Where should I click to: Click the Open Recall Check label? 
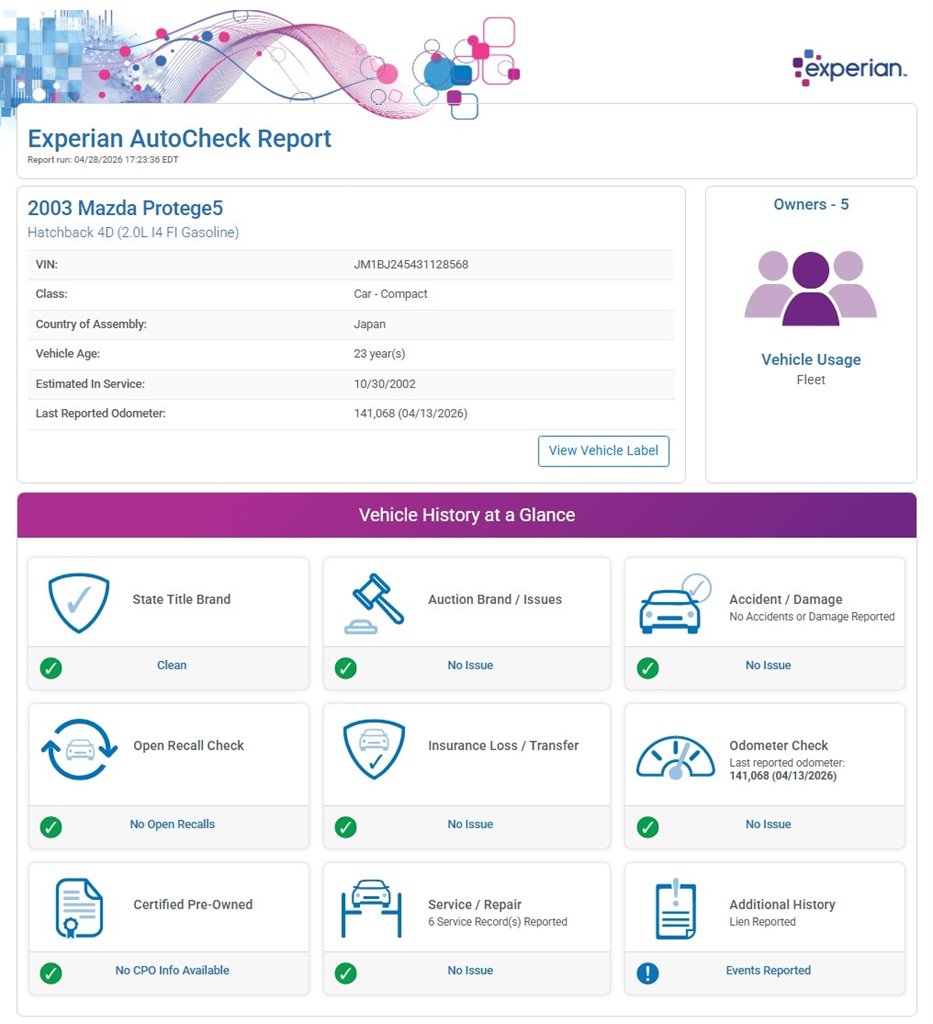click(x=189, y=746)
